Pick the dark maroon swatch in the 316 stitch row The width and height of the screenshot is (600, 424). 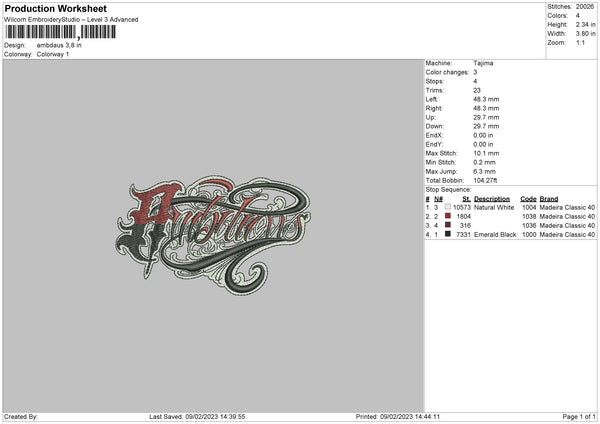click(448, 225)
